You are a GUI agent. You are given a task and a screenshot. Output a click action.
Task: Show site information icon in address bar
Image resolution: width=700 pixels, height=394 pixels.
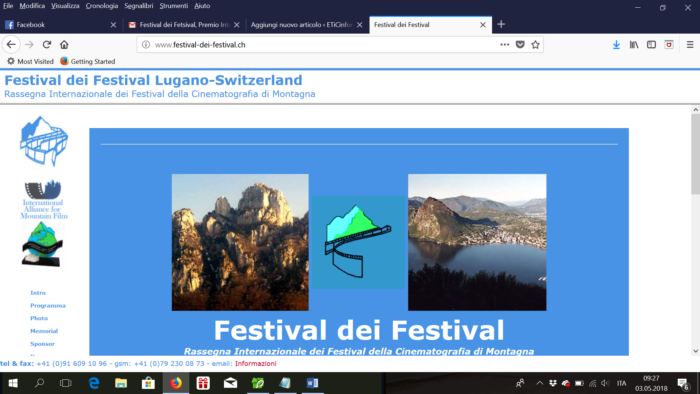point(146,45)
